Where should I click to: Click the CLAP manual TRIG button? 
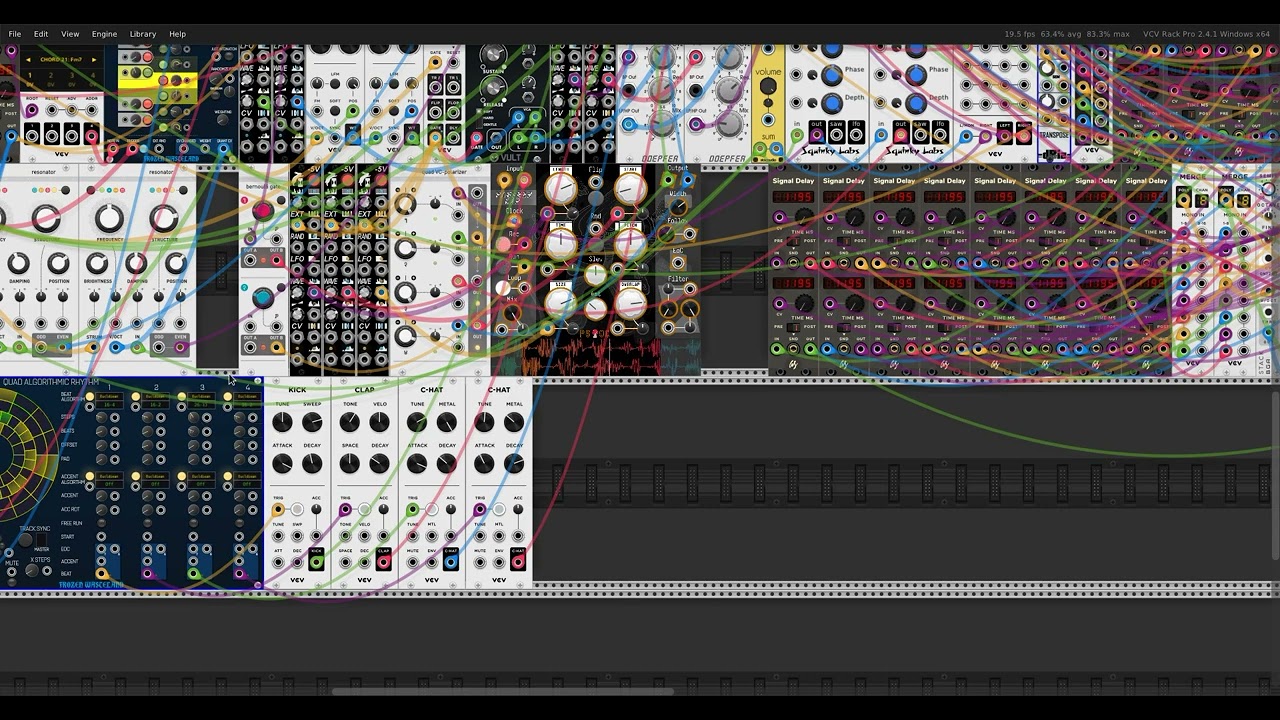point(364,510)
